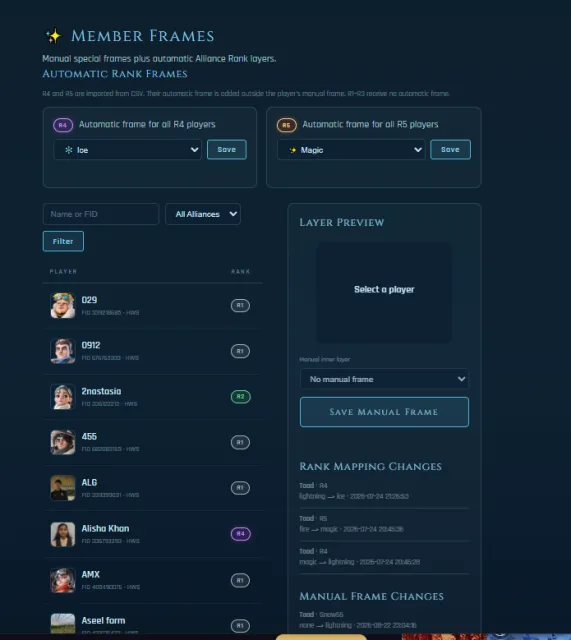Select player 0912's avatar
This screenshot has width=571, height=640.
point(62,351)
